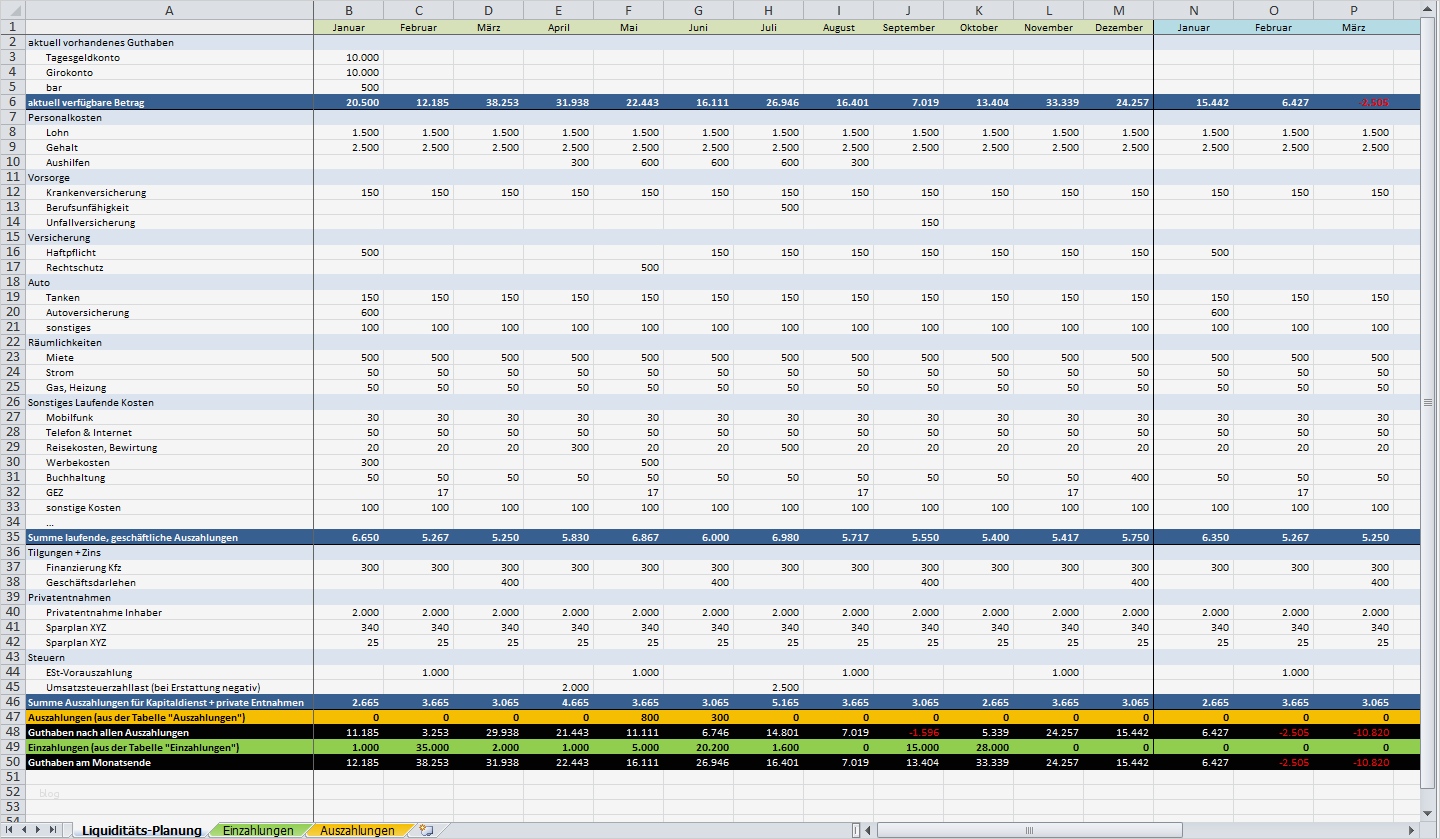1440x839 pixels.
Task: Click the split handle beside the horizontal scrollbar
Action: (855, 830)
